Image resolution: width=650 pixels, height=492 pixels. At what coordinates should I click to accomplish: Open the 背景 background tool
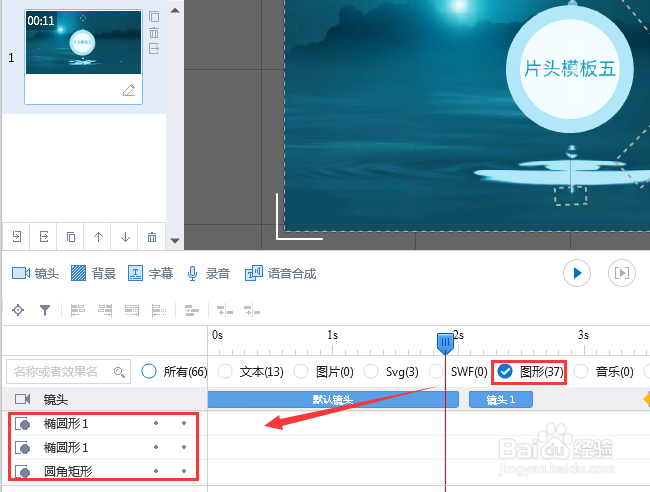coord(93,274)
